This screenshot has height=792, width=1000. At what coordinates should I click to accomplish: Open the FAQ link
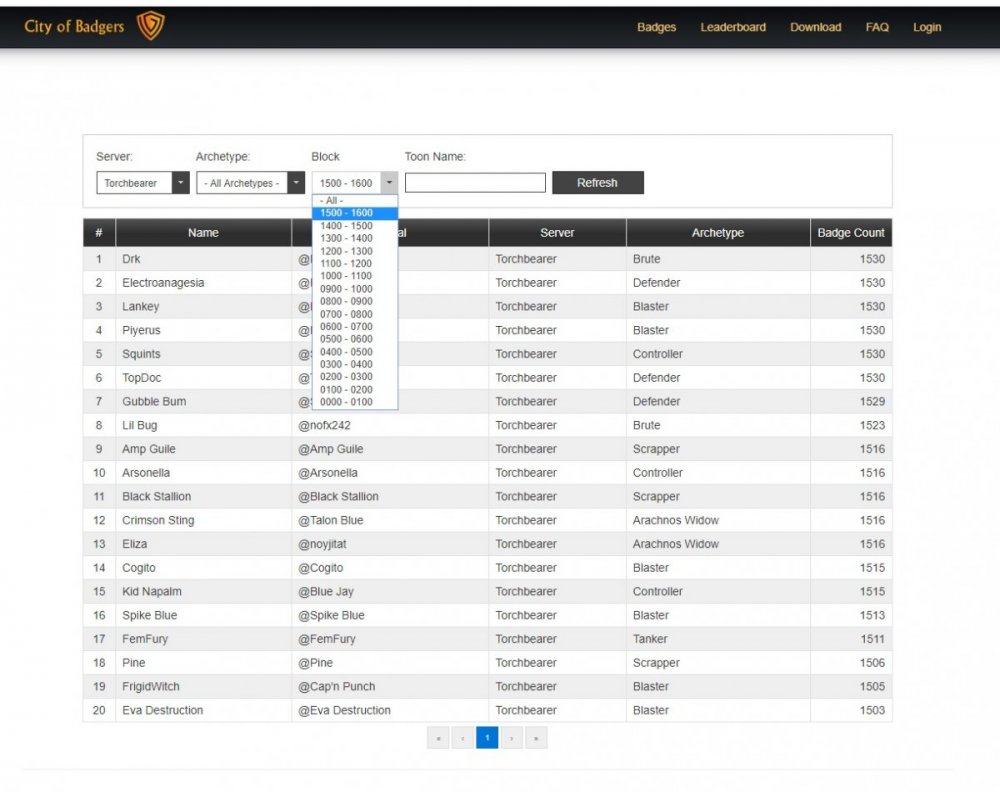877,27
